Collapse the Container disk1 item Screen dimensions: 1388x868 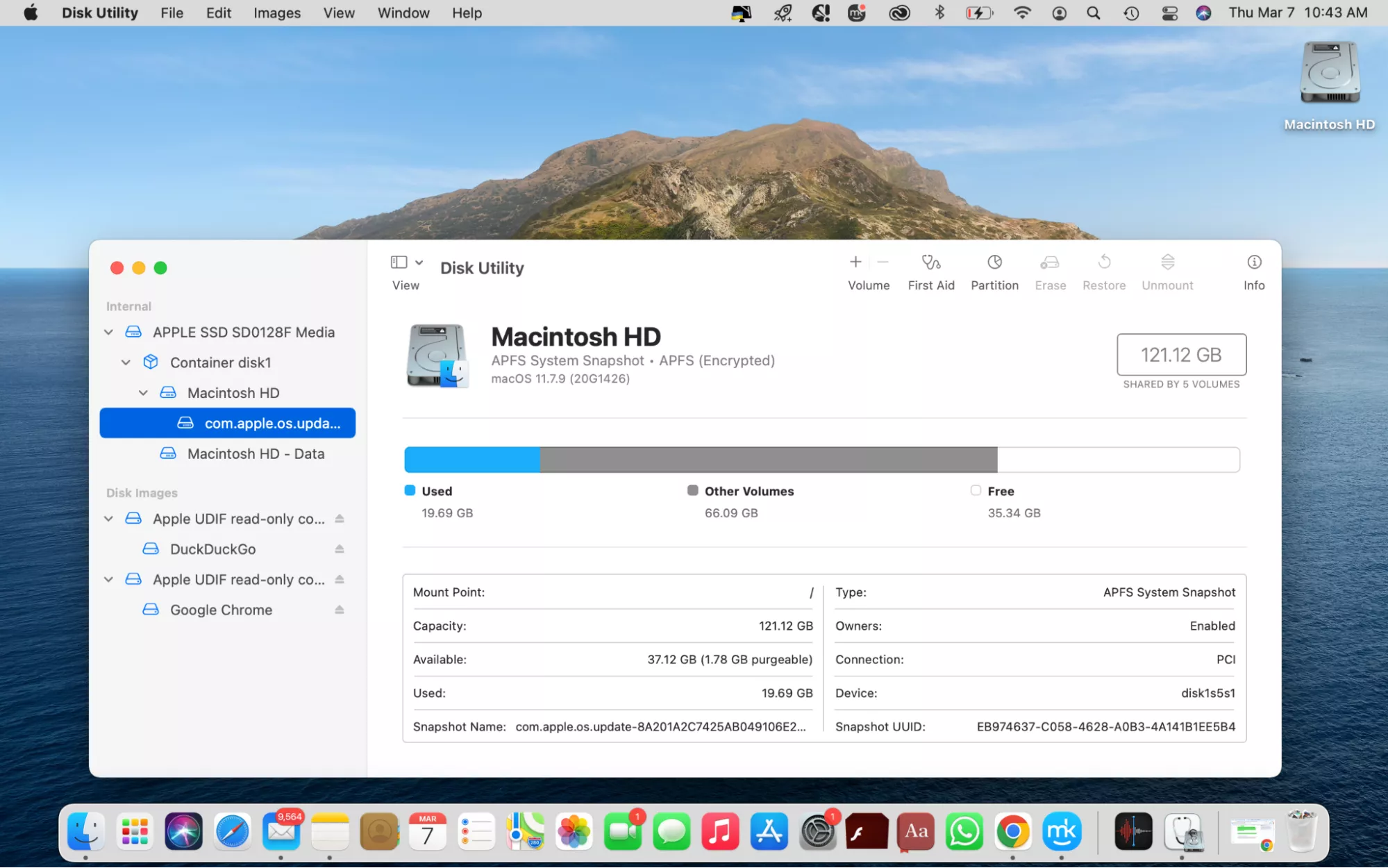tap(126, 362)
